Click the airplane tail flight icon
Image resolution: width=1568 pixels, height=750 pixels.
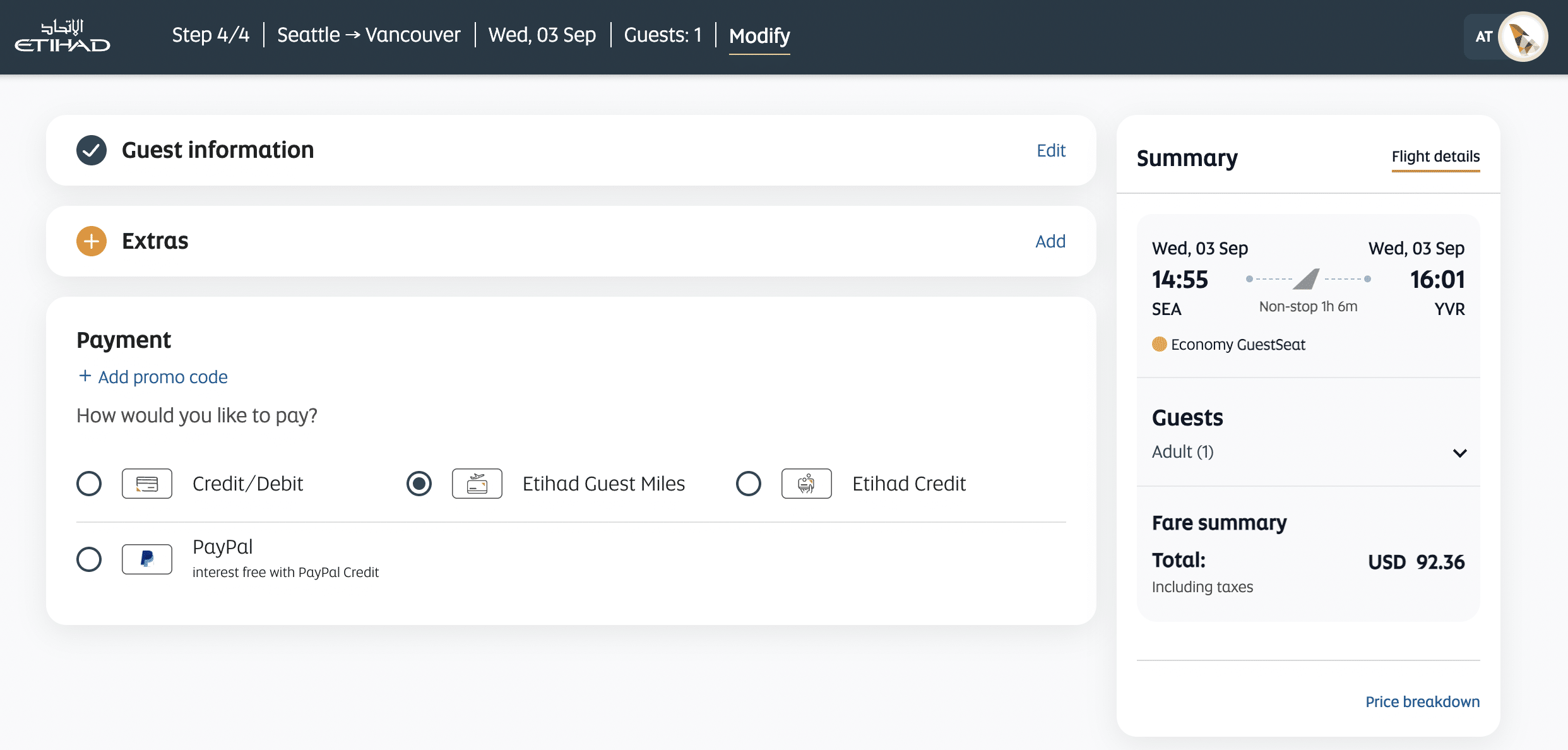pos(1307,278)
